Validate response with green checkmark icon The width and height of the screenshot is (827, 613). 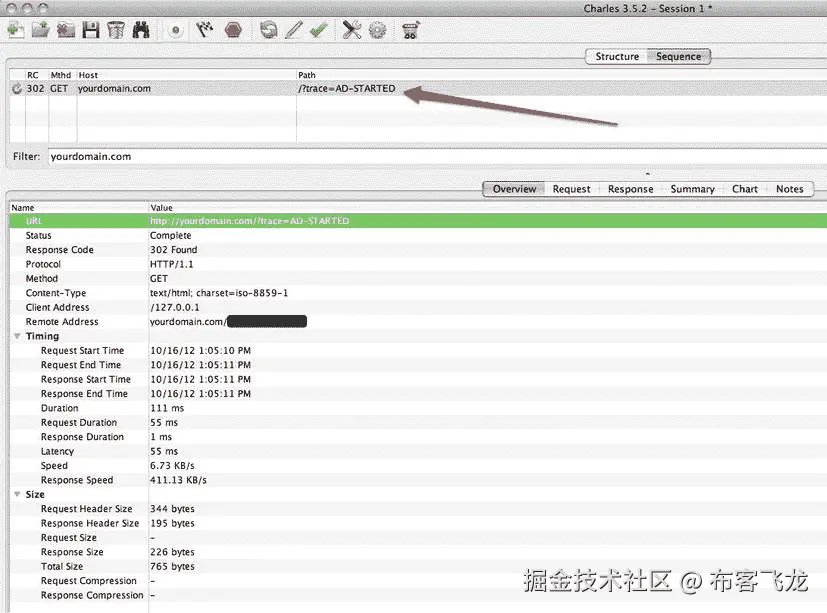[319, 30]
